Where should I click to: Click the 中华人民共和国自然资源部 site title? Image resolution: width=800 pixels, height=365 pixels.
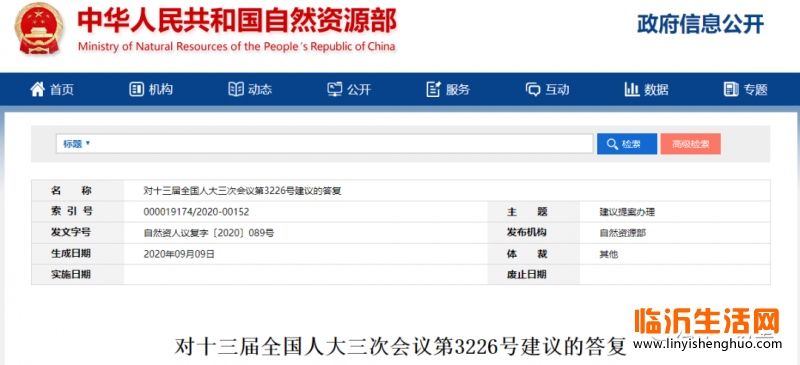pos(237,21)
